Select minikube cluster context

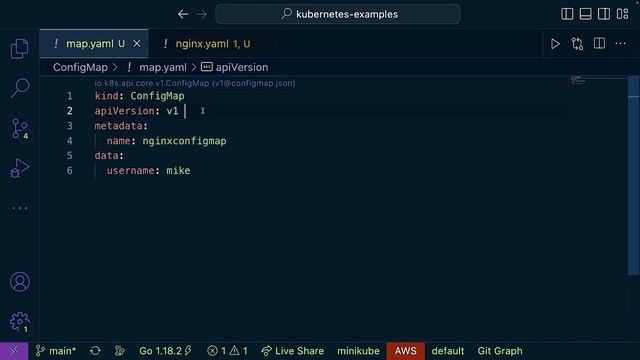click(358, 351)
